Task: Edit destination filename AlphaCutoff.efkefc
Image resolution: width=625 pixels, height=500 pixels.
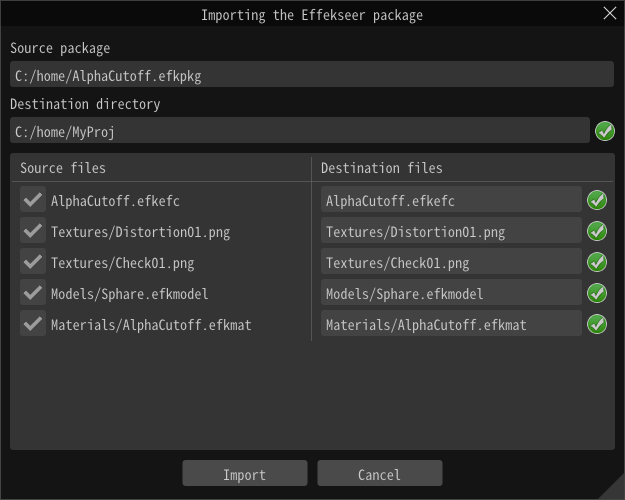Action: (x=451, y=200)
